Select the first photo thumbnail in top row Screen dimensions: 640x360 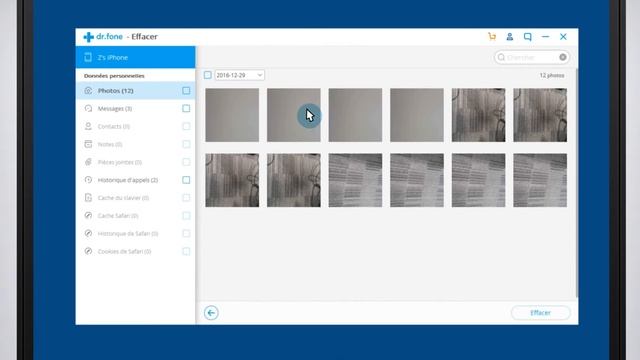(x=232, y=115)
